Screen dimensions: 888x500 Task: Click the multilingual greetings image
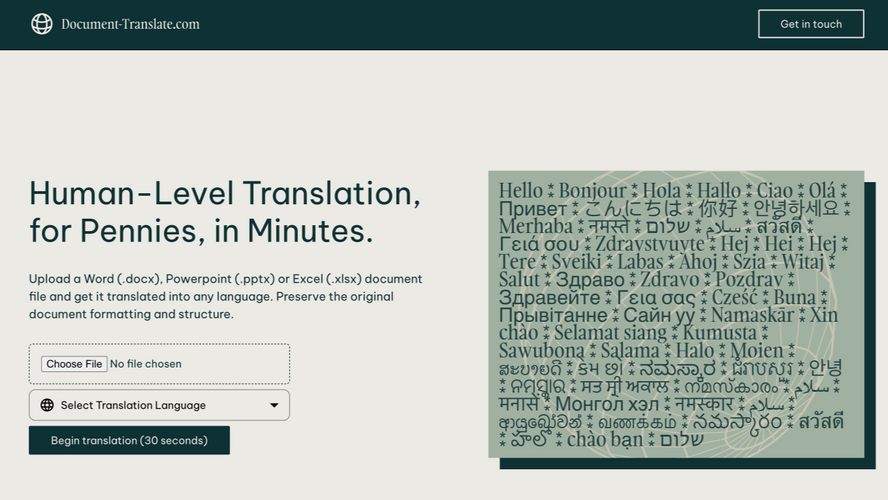[x=676, y=314]
